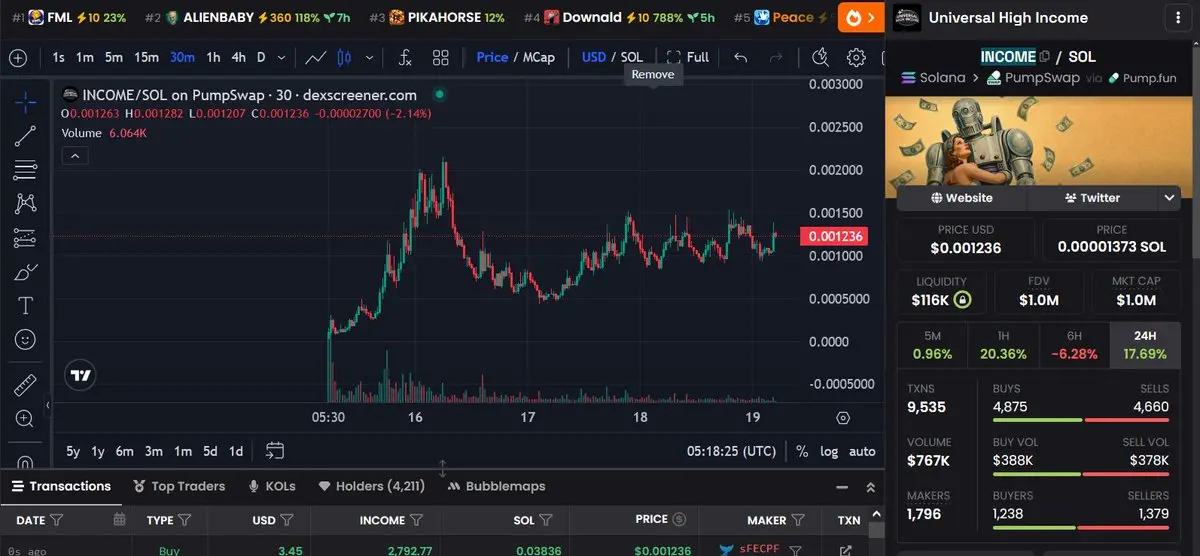Switch to KOLs tab

click(272, 486)
